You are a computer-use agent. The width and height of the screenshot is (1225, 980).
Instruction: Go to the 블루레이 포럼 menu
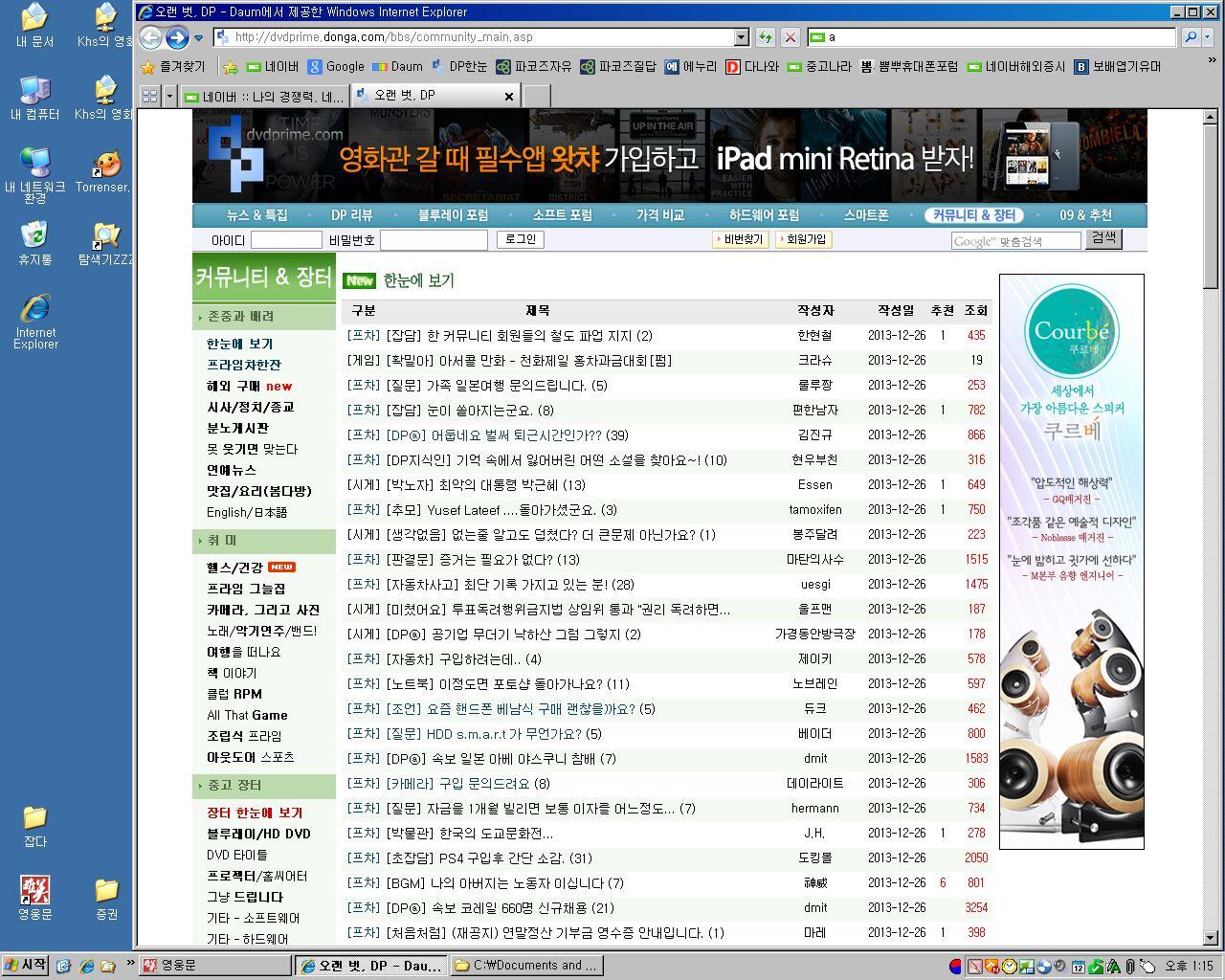[453, 215]
